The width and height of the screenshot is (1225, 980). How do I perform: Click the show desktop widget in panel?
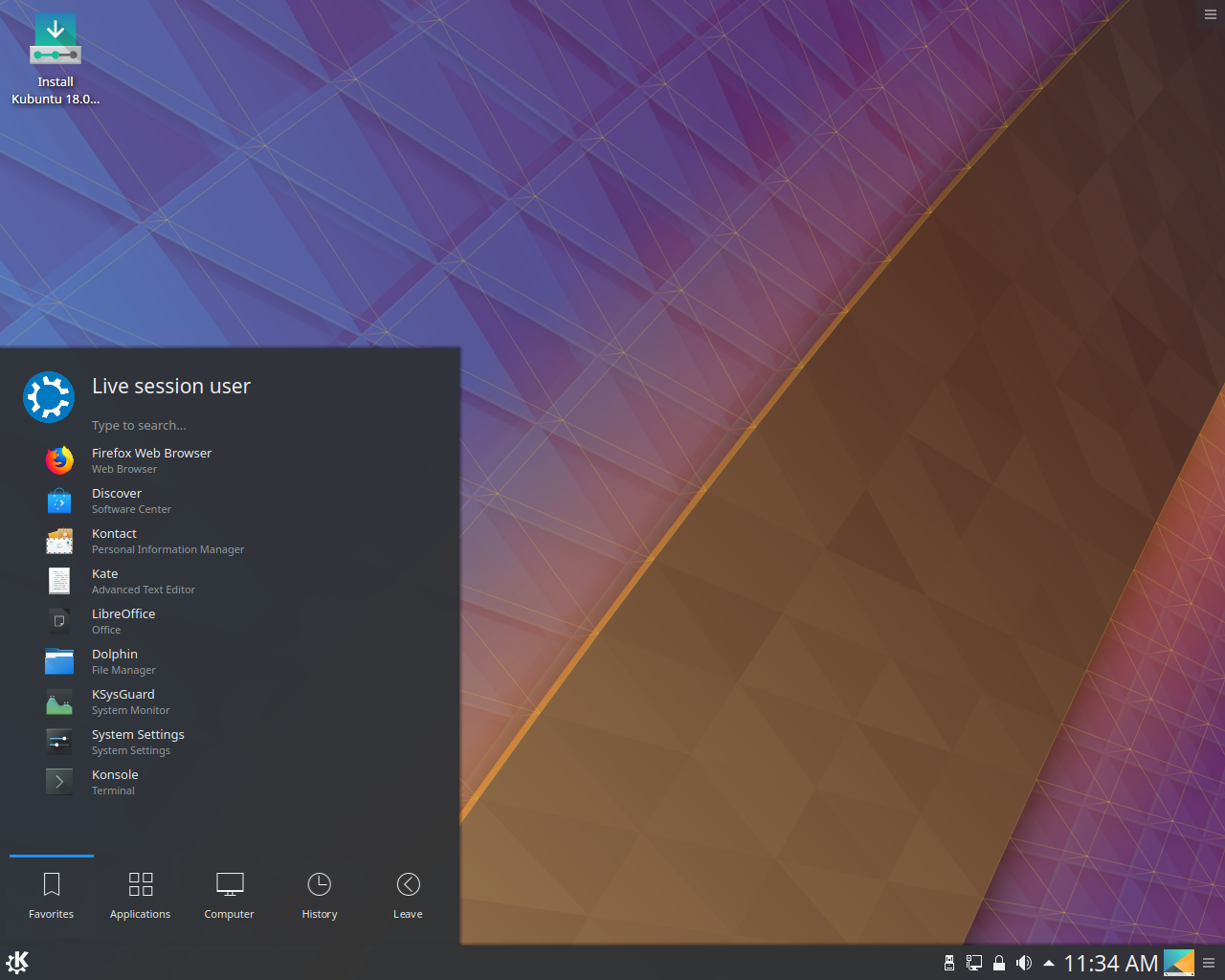pyautogui.click(x=1179, y=963)
